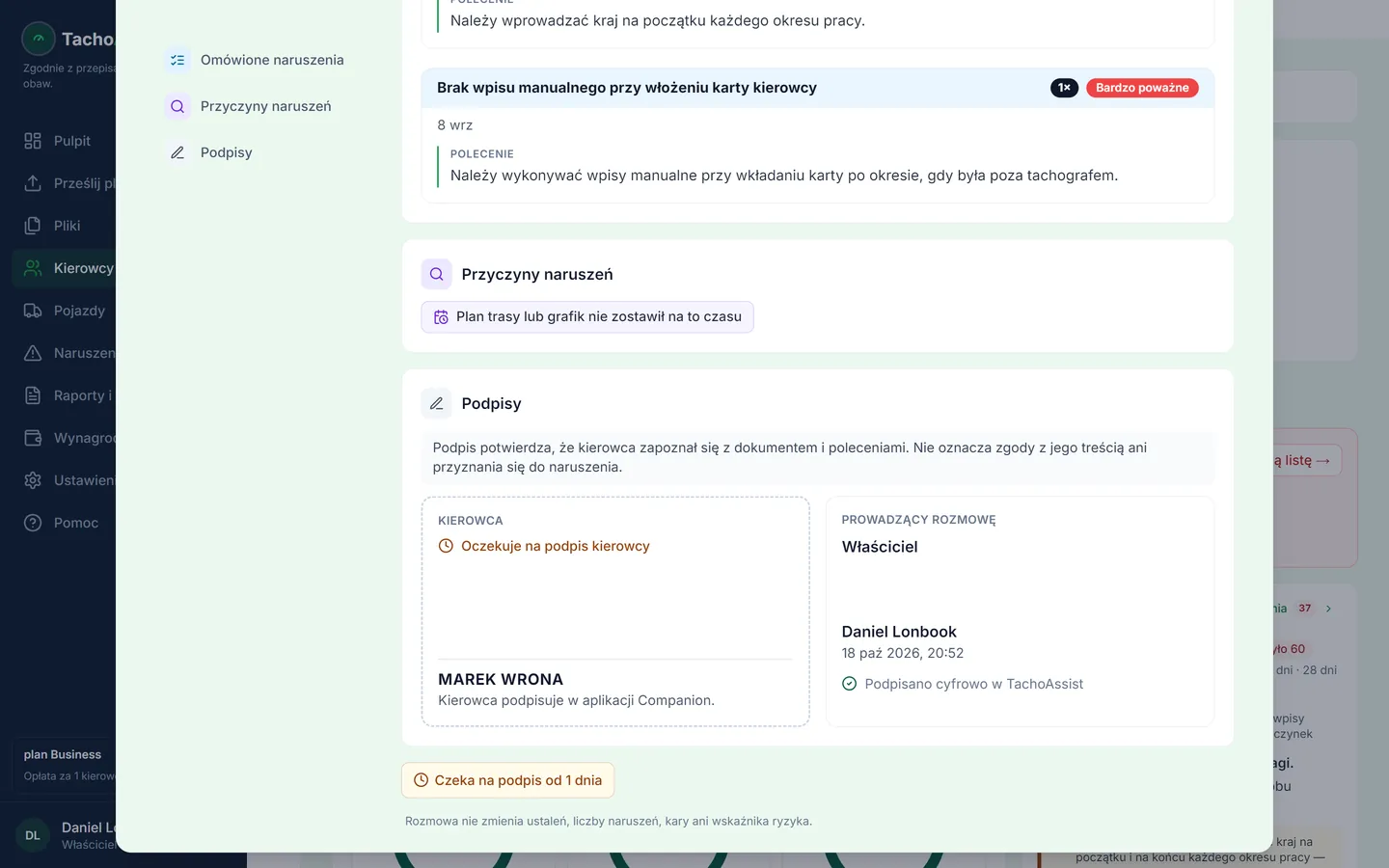The image size is (1389, 868).
Task: Click the 'Czeka na podpis od 1 dnia' badge
Action: point(507,780)
